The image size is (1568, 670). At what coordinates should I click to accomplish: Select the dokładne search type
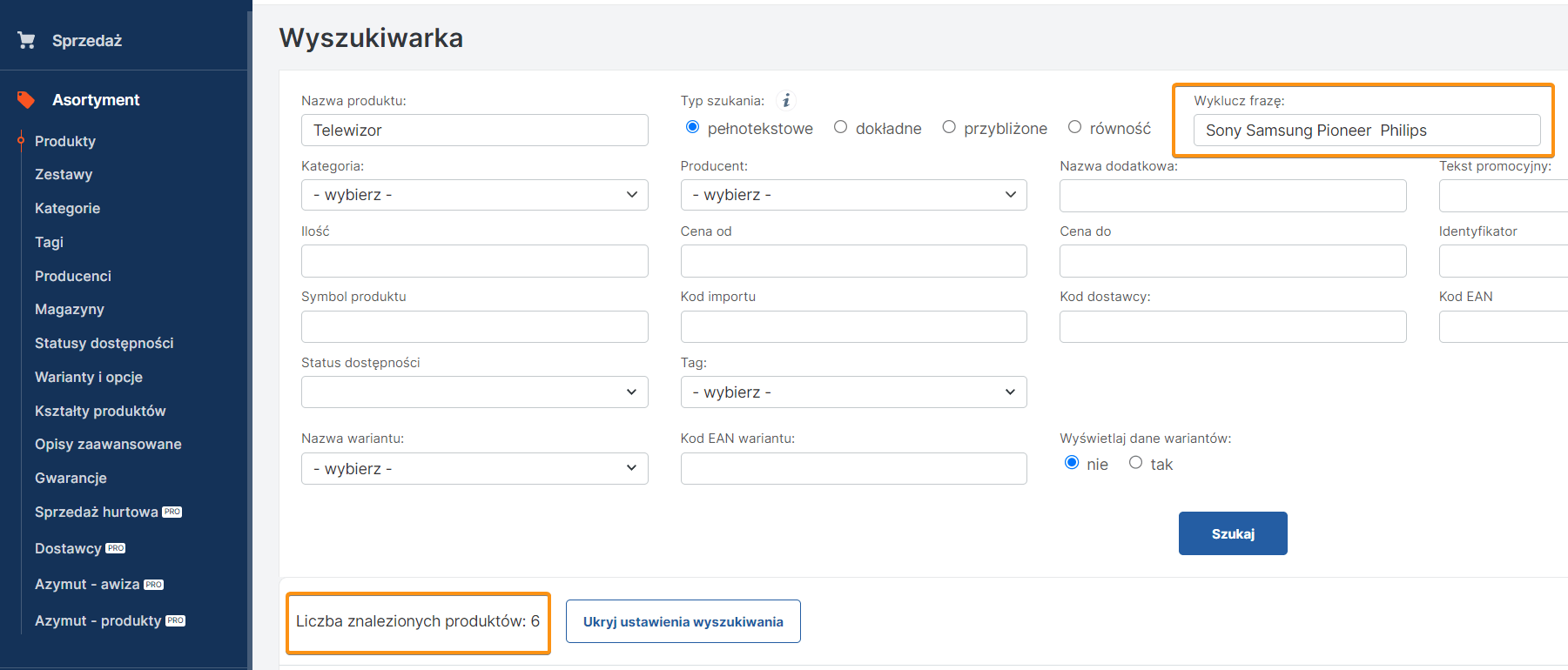click(x=840, y=128)
